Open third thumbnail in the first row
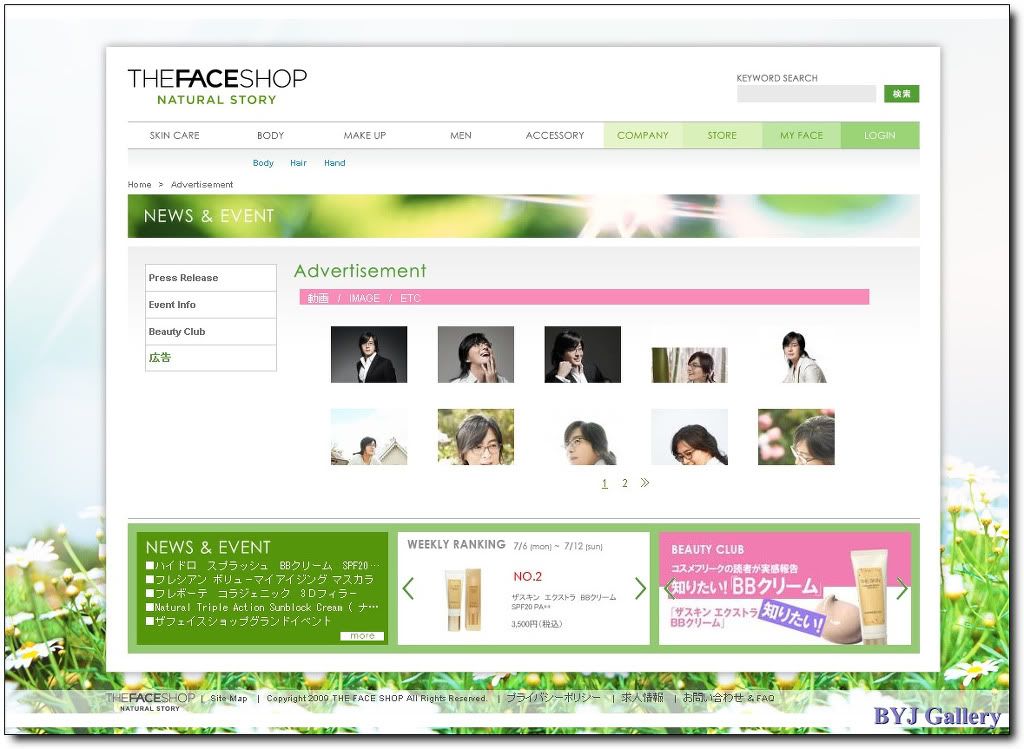 (x=583, y=355)
